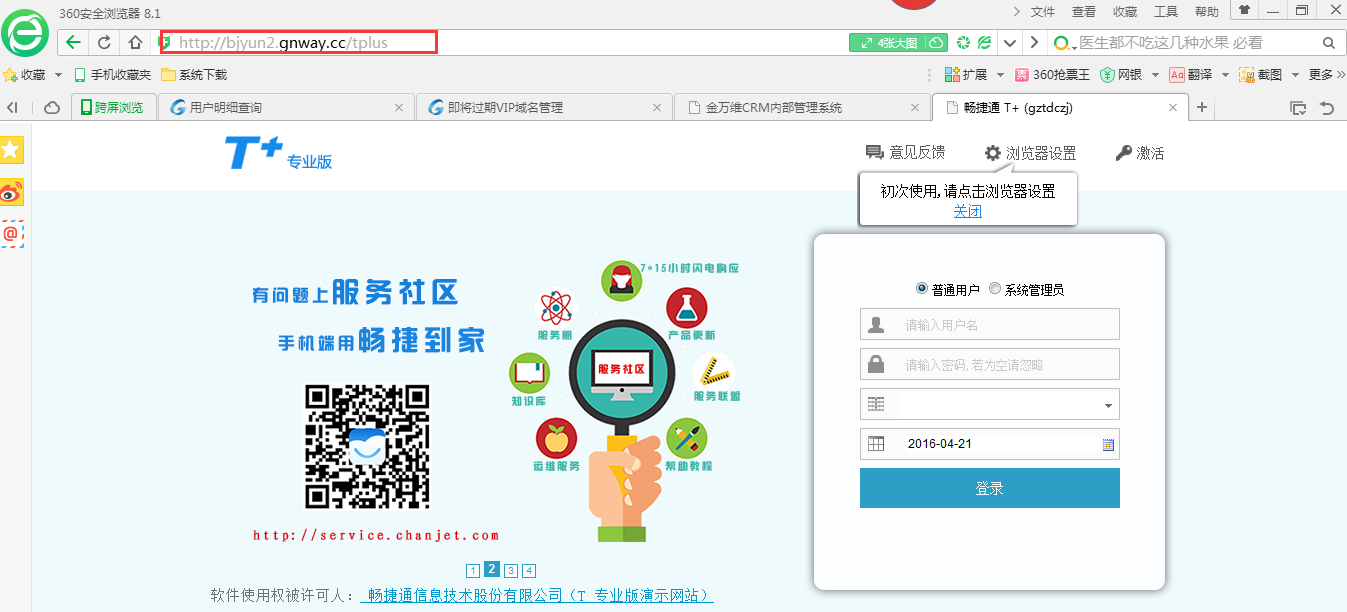Click the green IE compatibility-mode icon
The image size is (1347, 612).
[984, 43]
